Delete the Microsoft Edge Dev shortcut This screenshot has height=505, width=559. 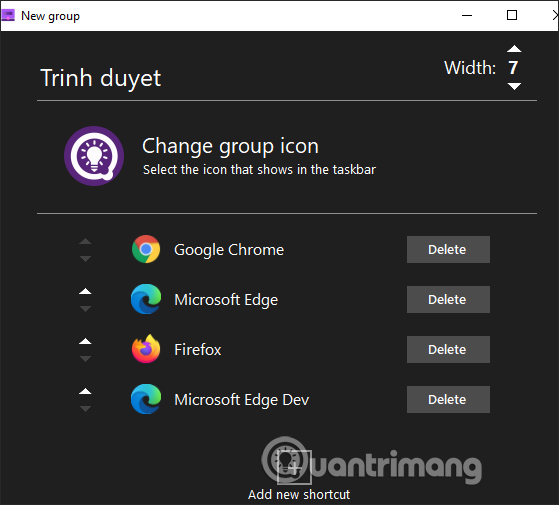point(448,399)
